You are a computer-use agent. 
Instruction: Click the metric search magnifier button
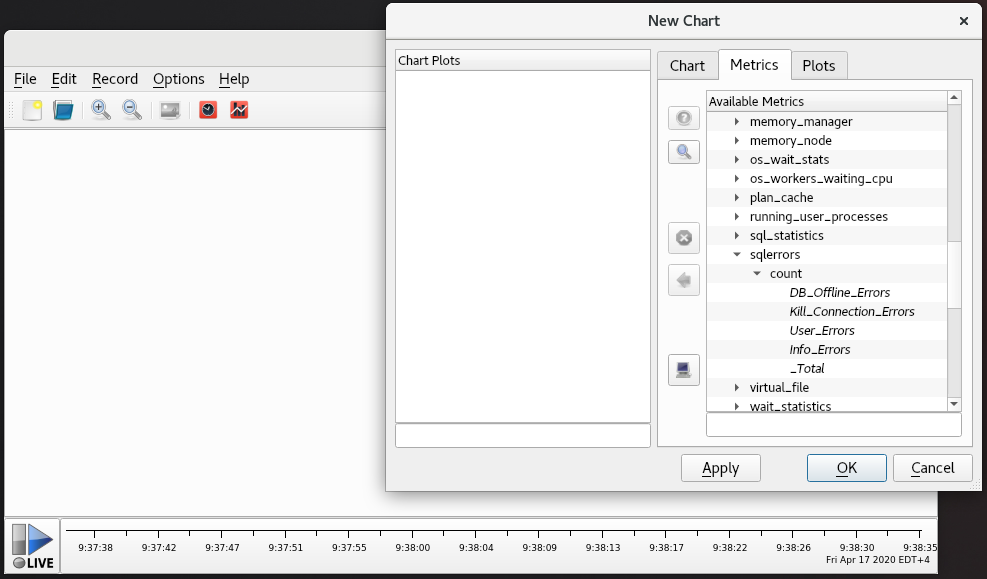coord(684,151)
